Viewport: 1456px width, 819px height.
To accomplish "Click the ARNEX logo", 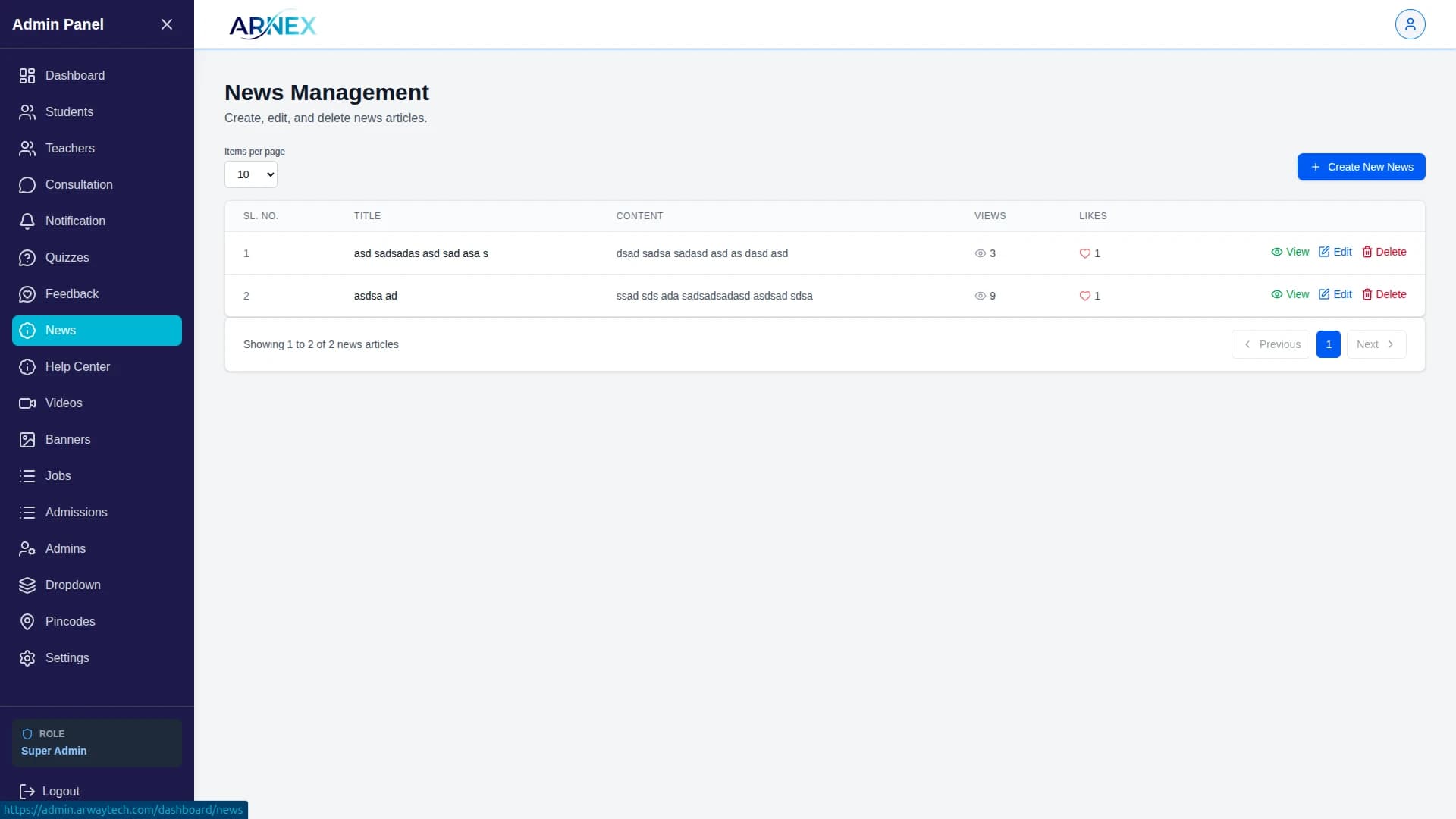I will 272,26.
